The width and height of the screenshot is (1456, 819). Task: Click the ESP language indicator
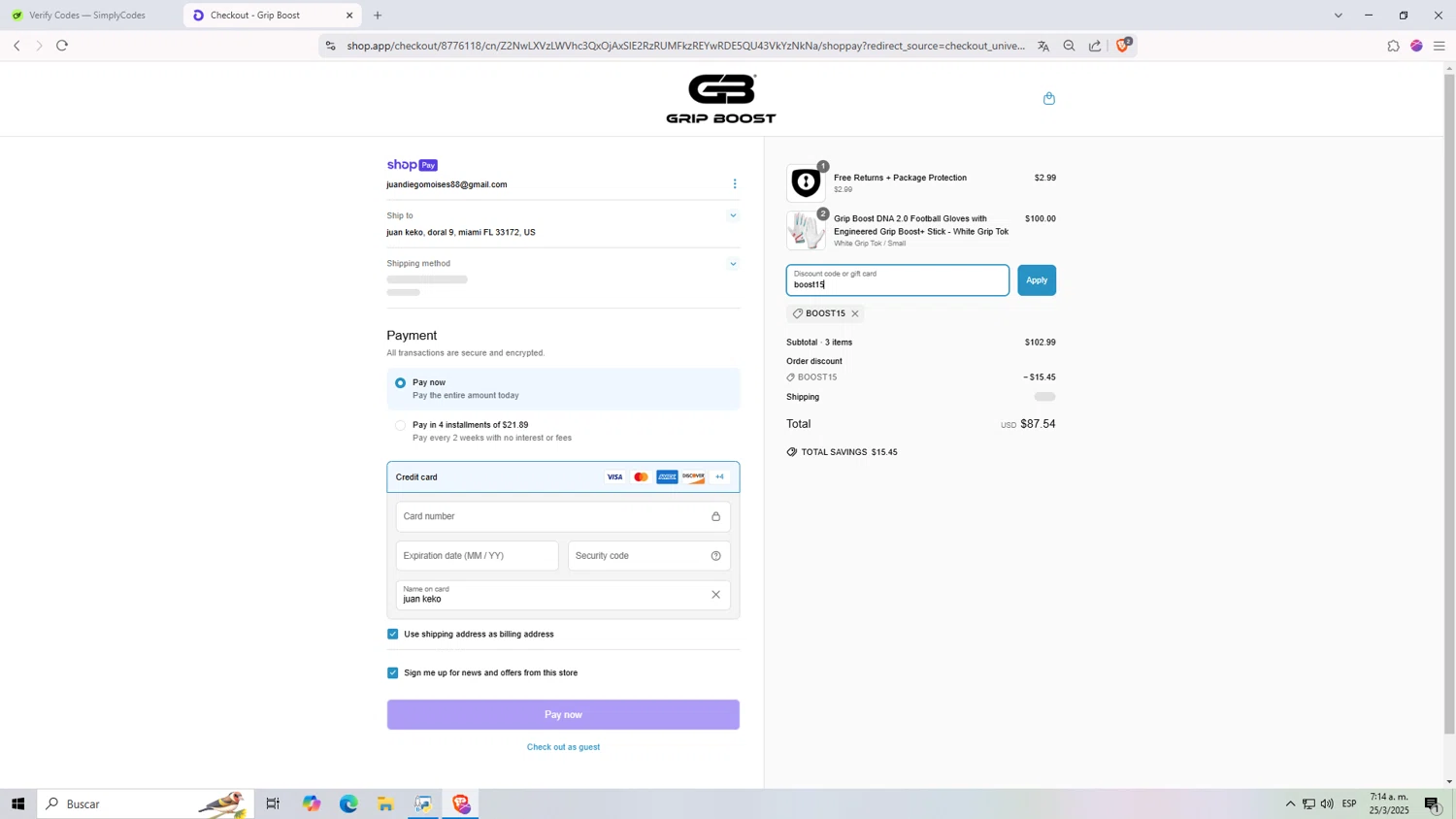click(1349, 803)
